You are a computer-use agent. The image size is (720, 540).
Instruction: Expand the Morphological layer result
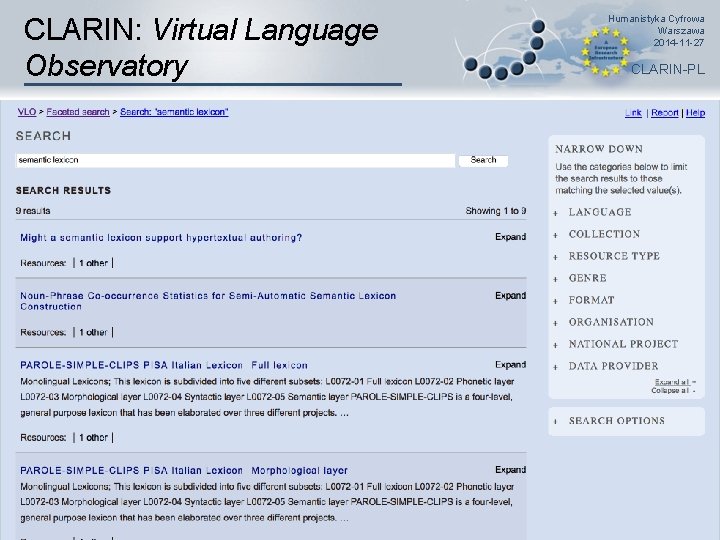point(510,470)
